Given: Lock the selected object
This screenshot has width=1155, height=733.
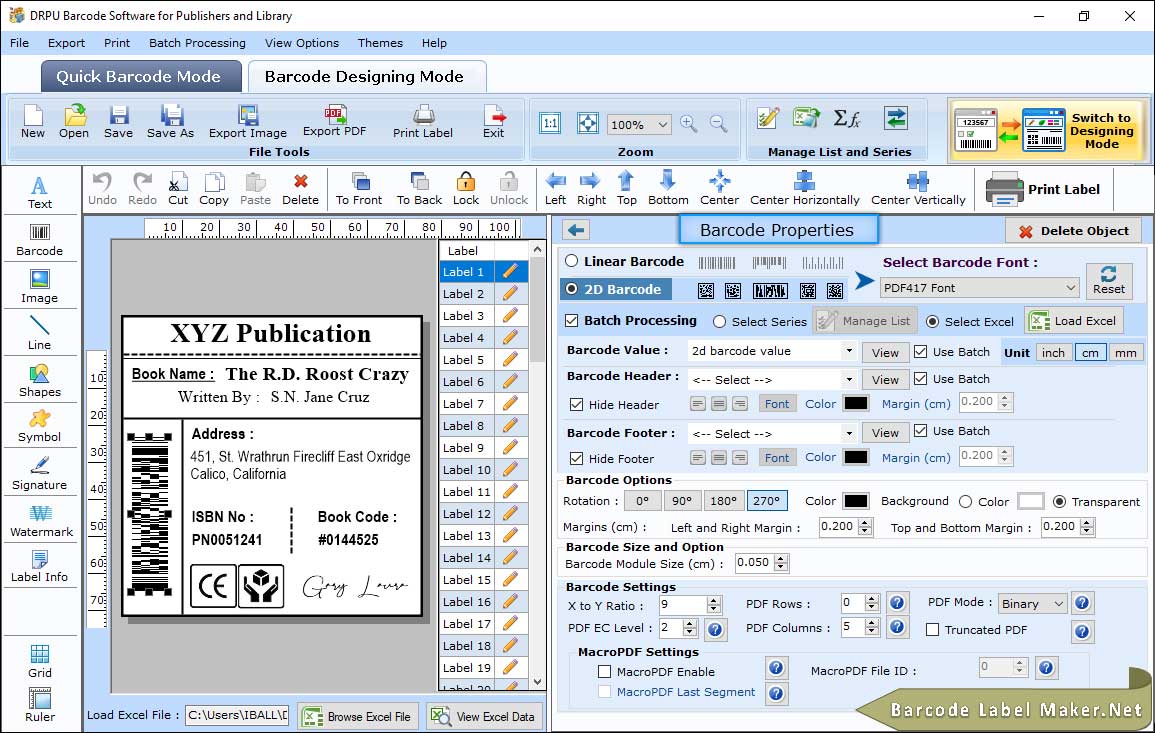Looking at the screenshot, I should (466, 189).
